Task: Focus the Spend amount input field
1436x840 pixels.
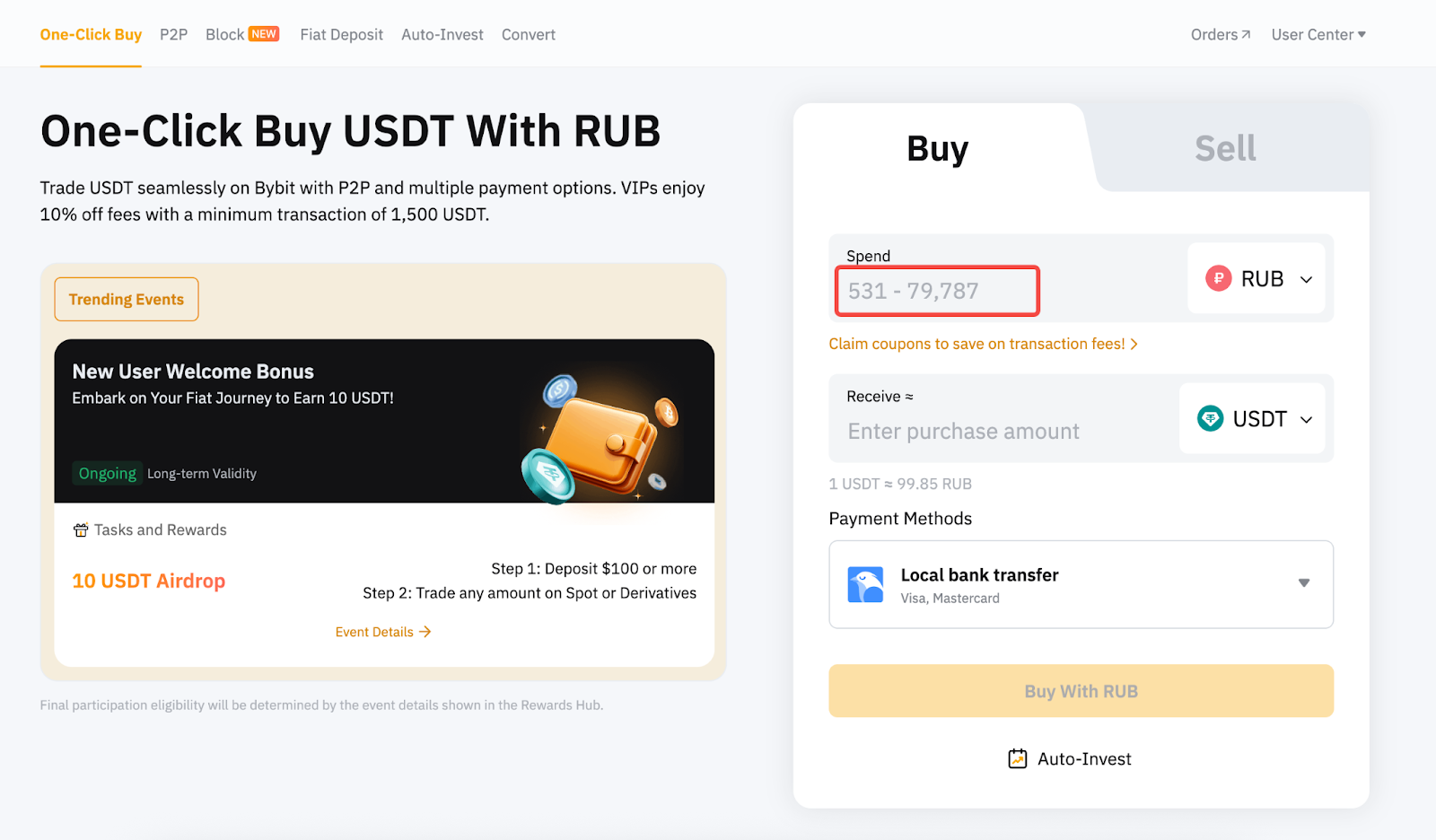Action: (x=937, y=291)
